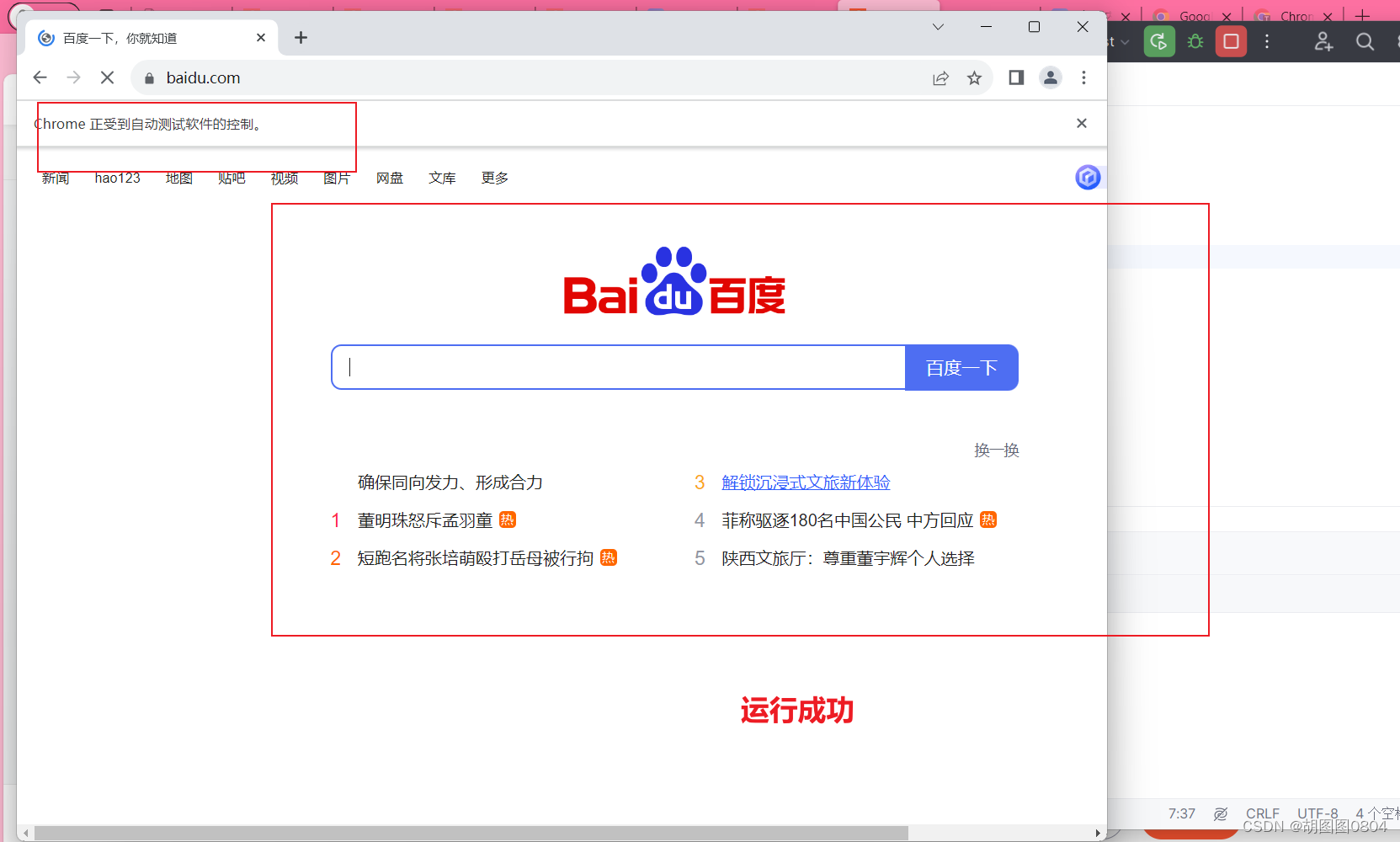
Task: Click the green debug bug icon in IDE
Action: pyautogui.click(x=1195, y=41)
